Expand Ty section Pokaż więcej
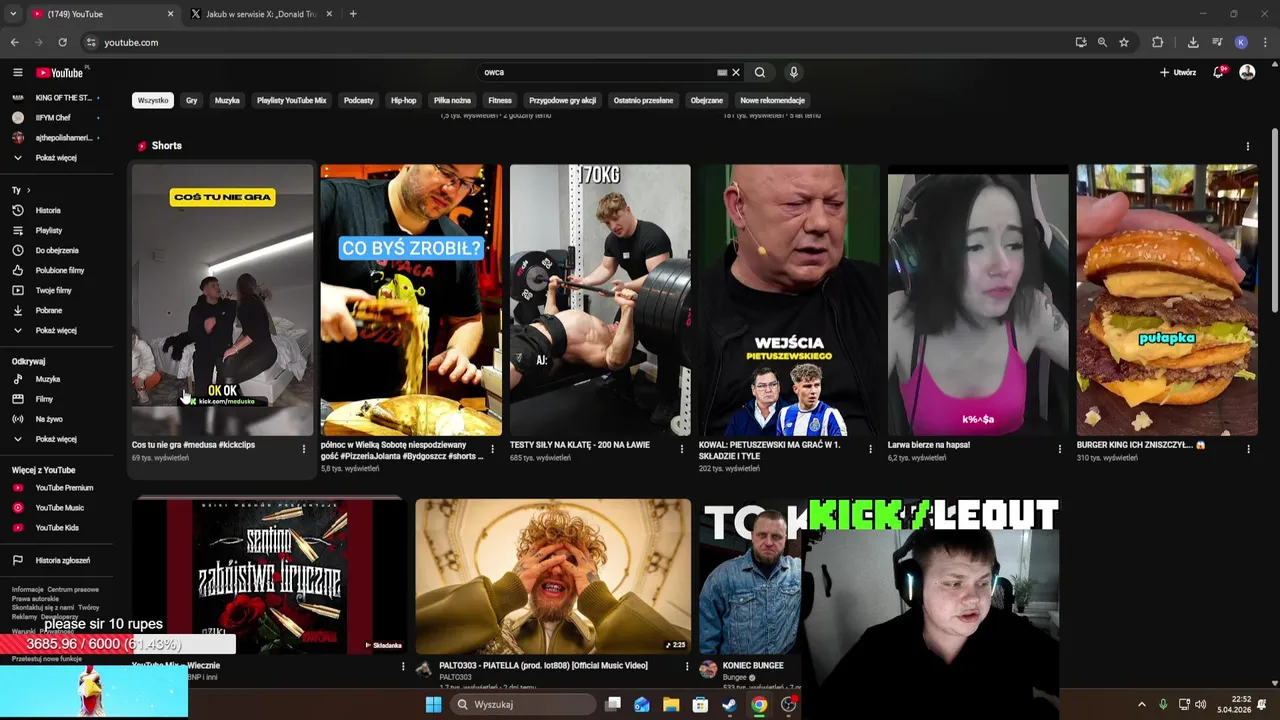 [55, 330]
